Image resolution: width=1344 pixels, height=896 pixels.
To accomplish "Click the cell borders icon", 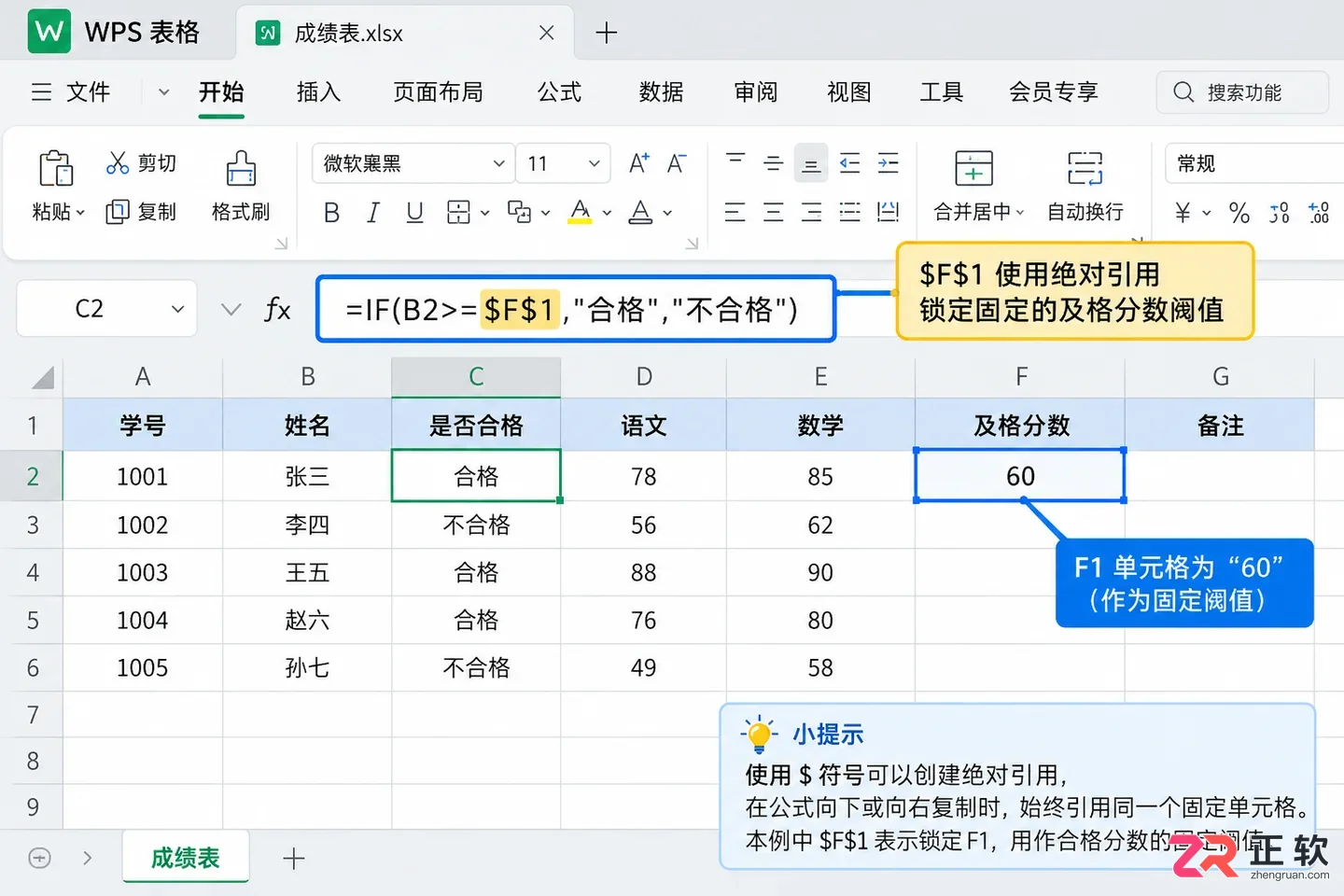I will point(458,213).
